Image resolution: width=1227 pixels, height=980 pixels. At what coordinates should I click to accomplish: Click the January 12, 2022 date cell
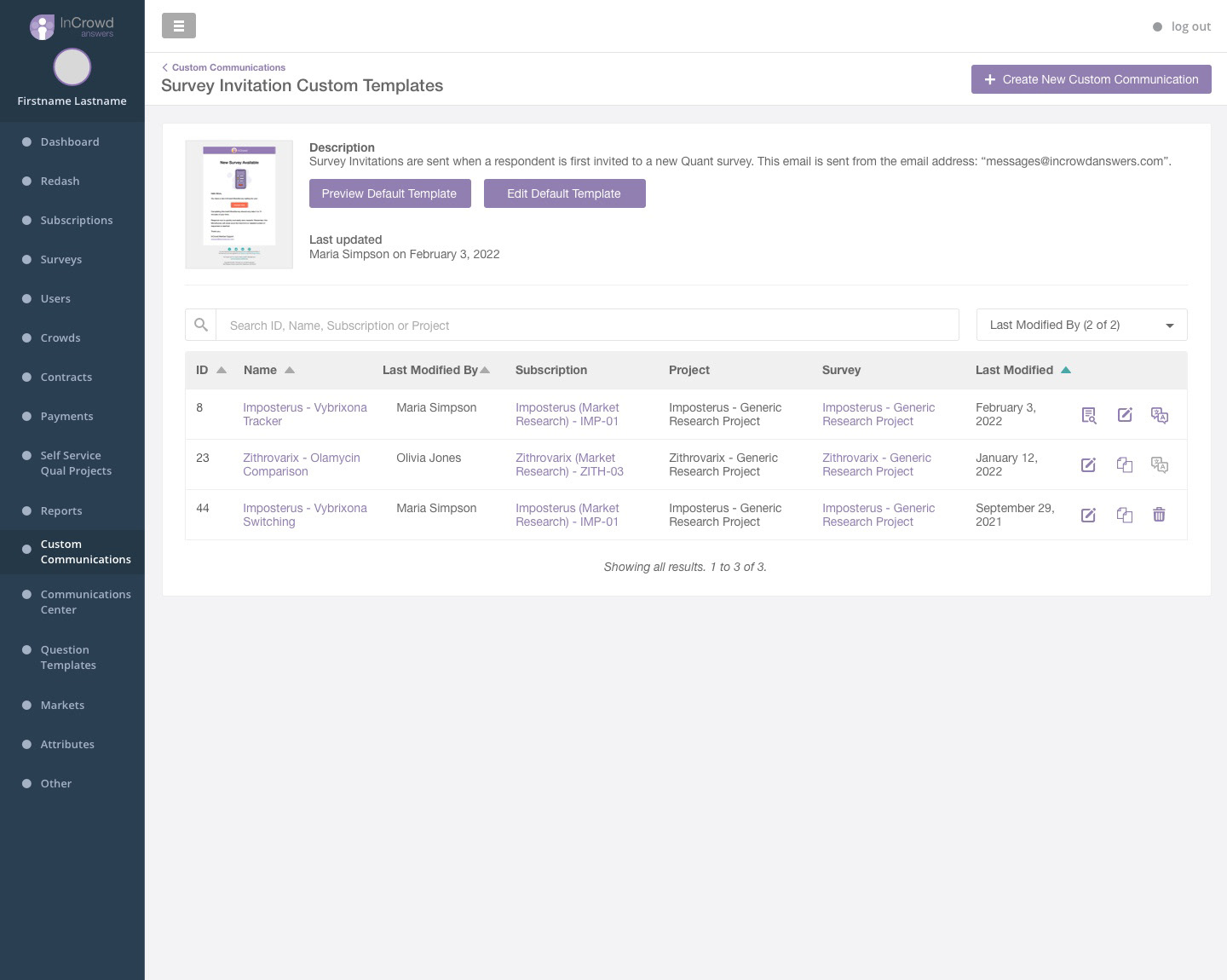point(1006,464)
